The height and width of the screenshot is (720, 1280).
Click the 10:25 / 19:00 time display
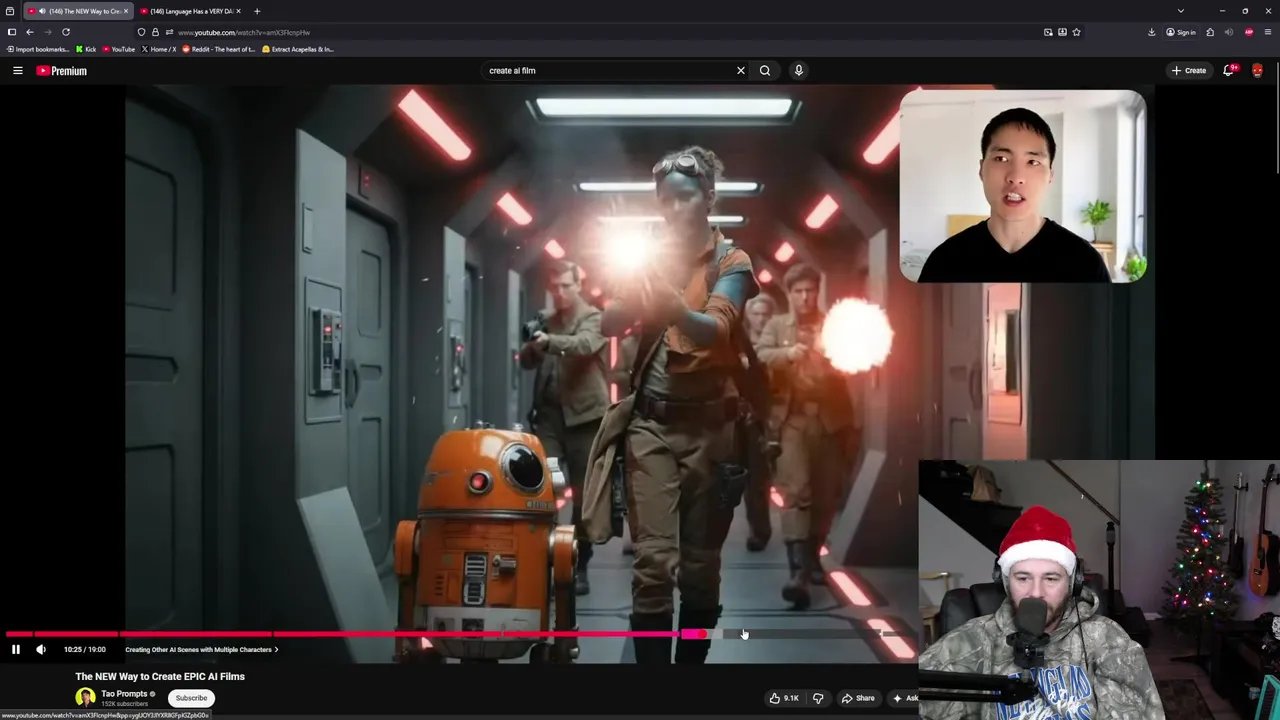coord(84,649)
